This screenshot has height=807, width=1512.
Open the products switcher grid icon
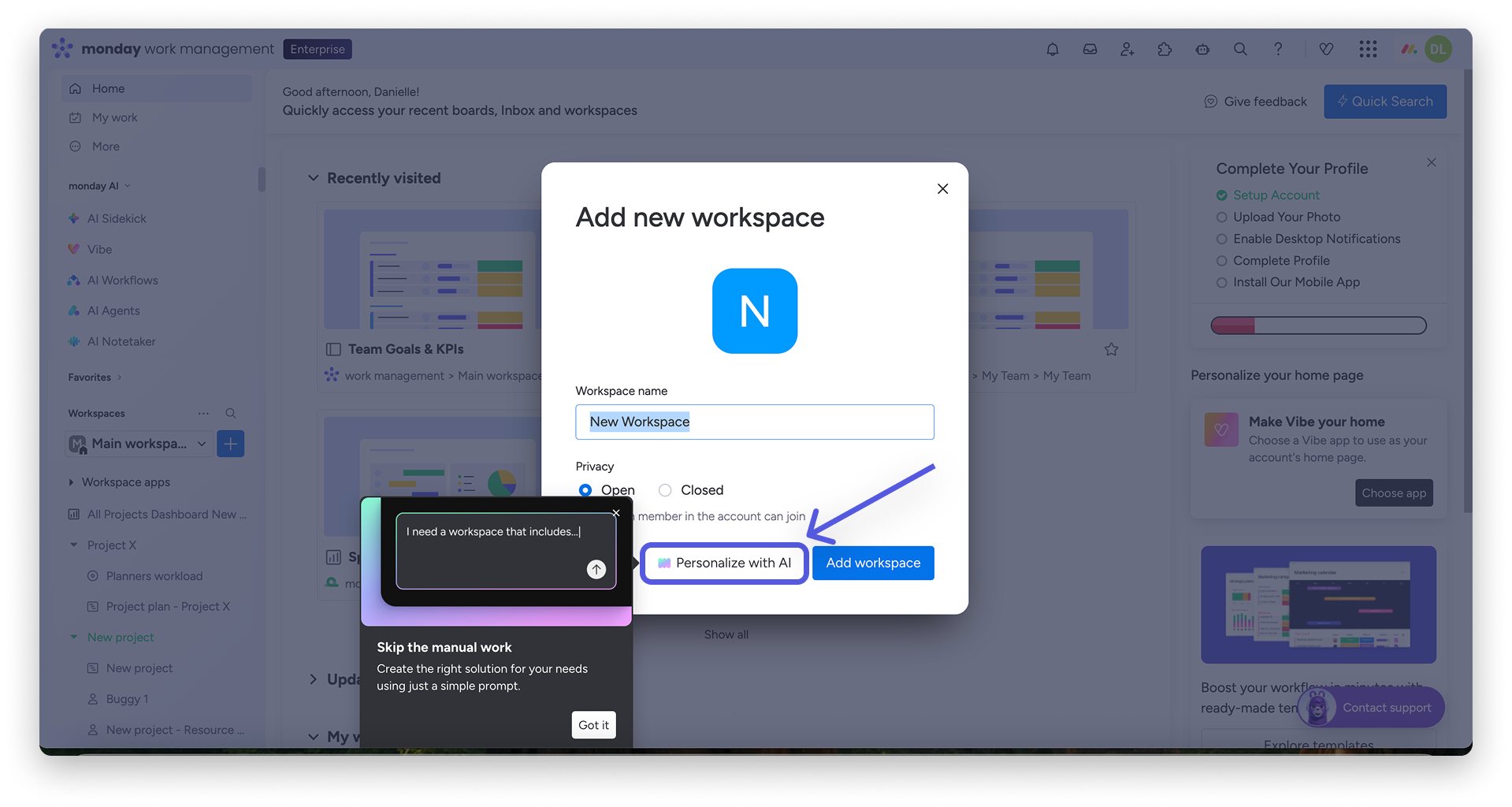point(1368,49)
